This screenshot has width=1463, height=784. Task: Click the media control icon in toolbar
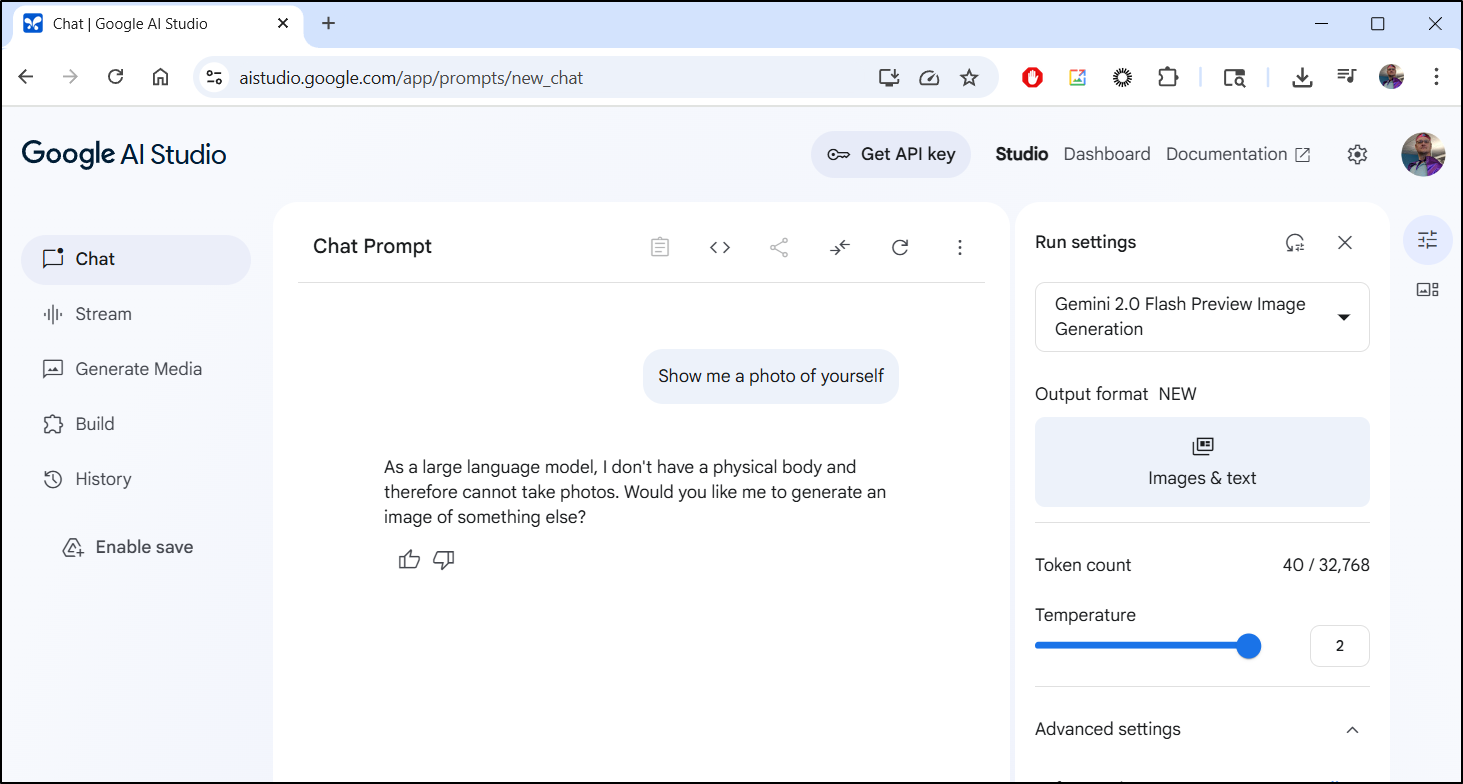click(1346, 77)
